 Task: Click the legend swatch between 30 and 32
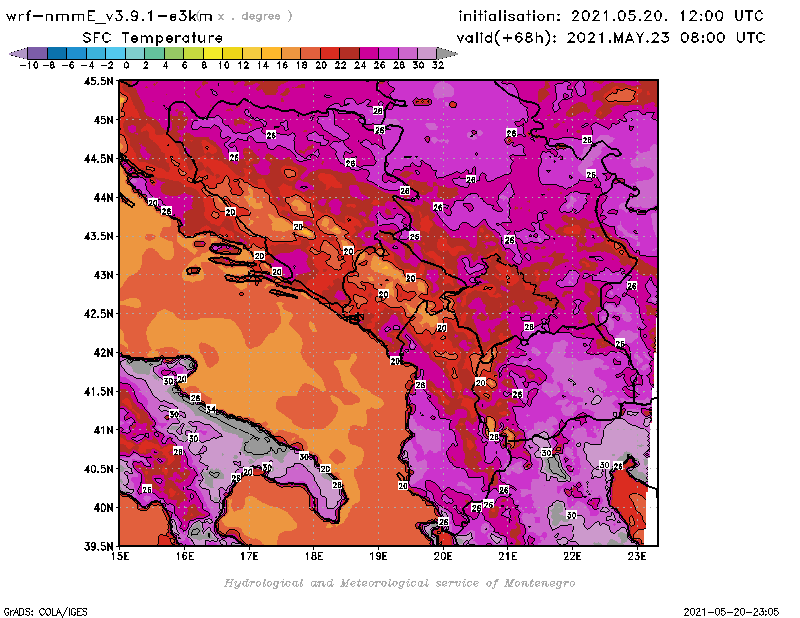coord(427,54)
